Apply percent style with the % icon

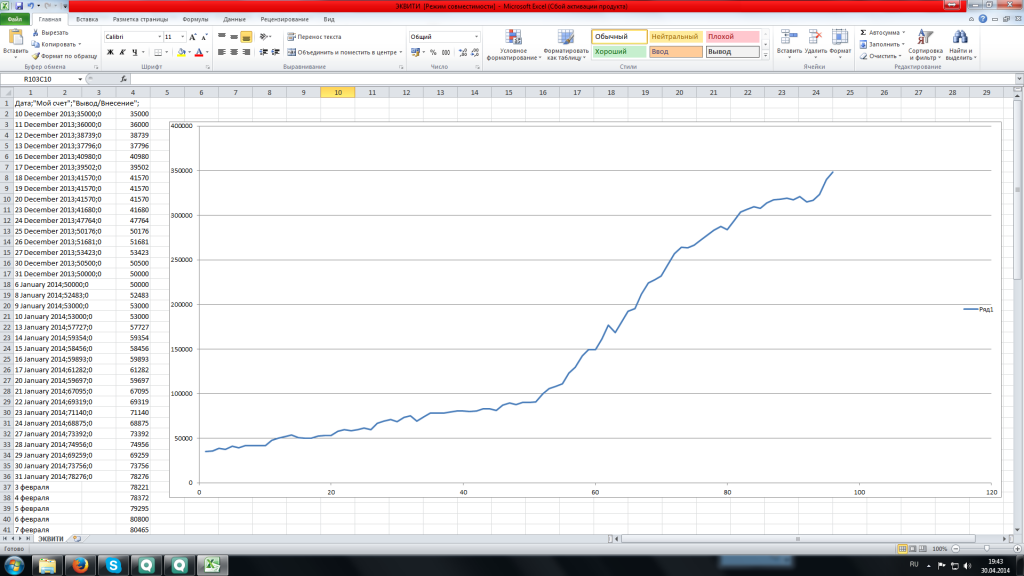point(433,52)
